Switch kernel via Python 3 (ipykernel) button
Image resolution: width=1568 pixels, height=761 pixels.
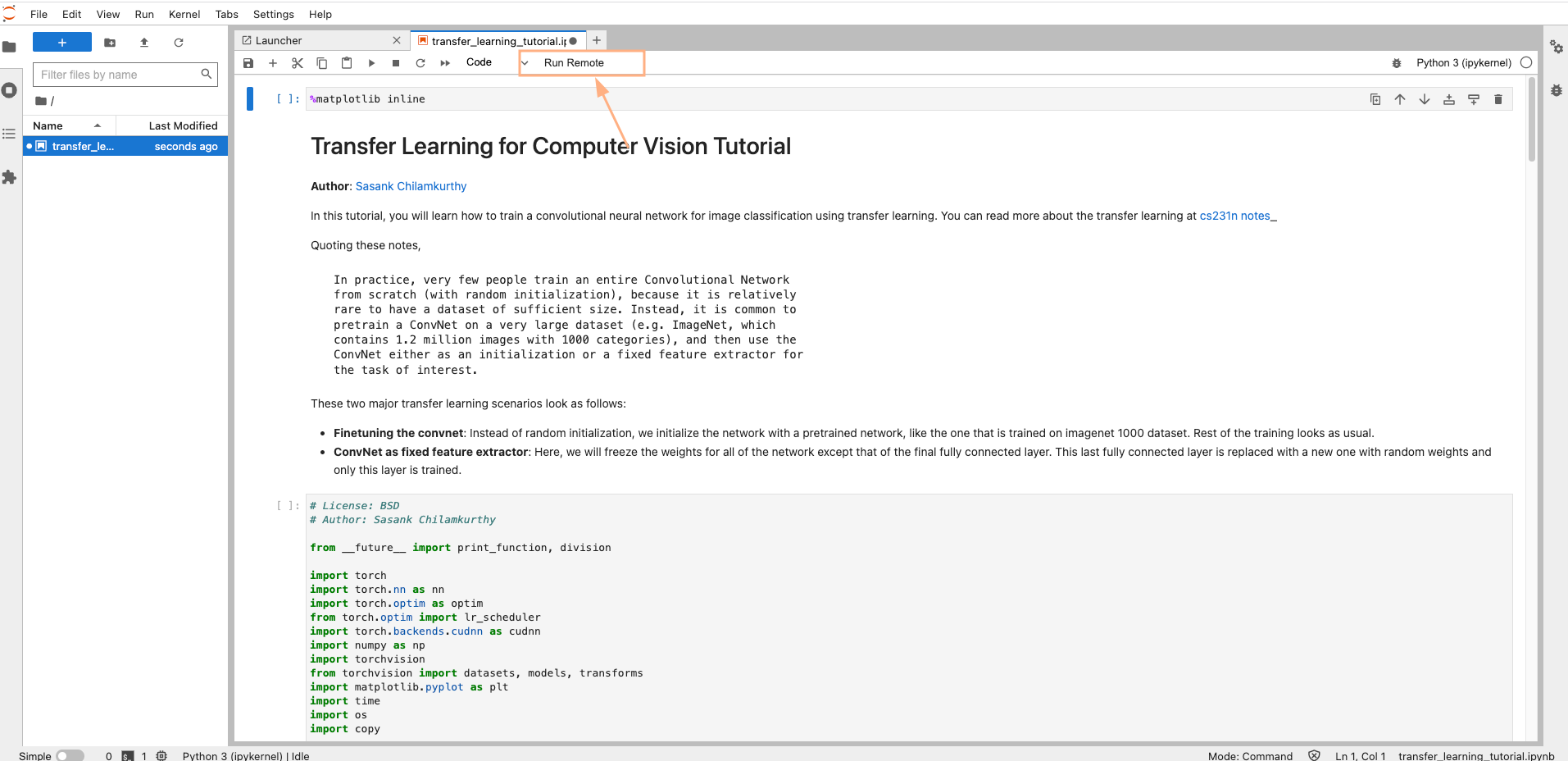coord(1464,63)
